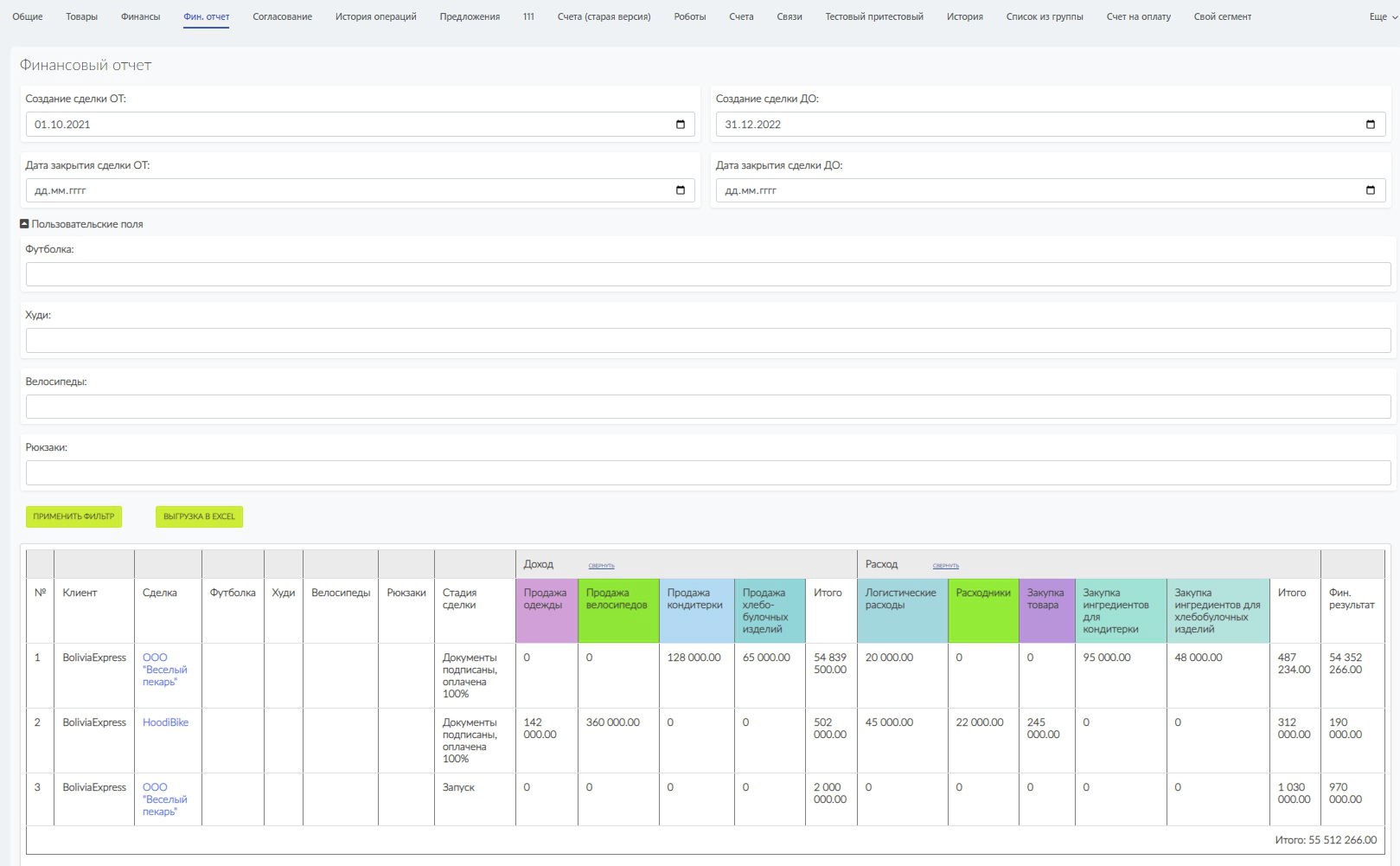
Task: Collapse the Доход columns via свернуть
Action: click(601, 566)
